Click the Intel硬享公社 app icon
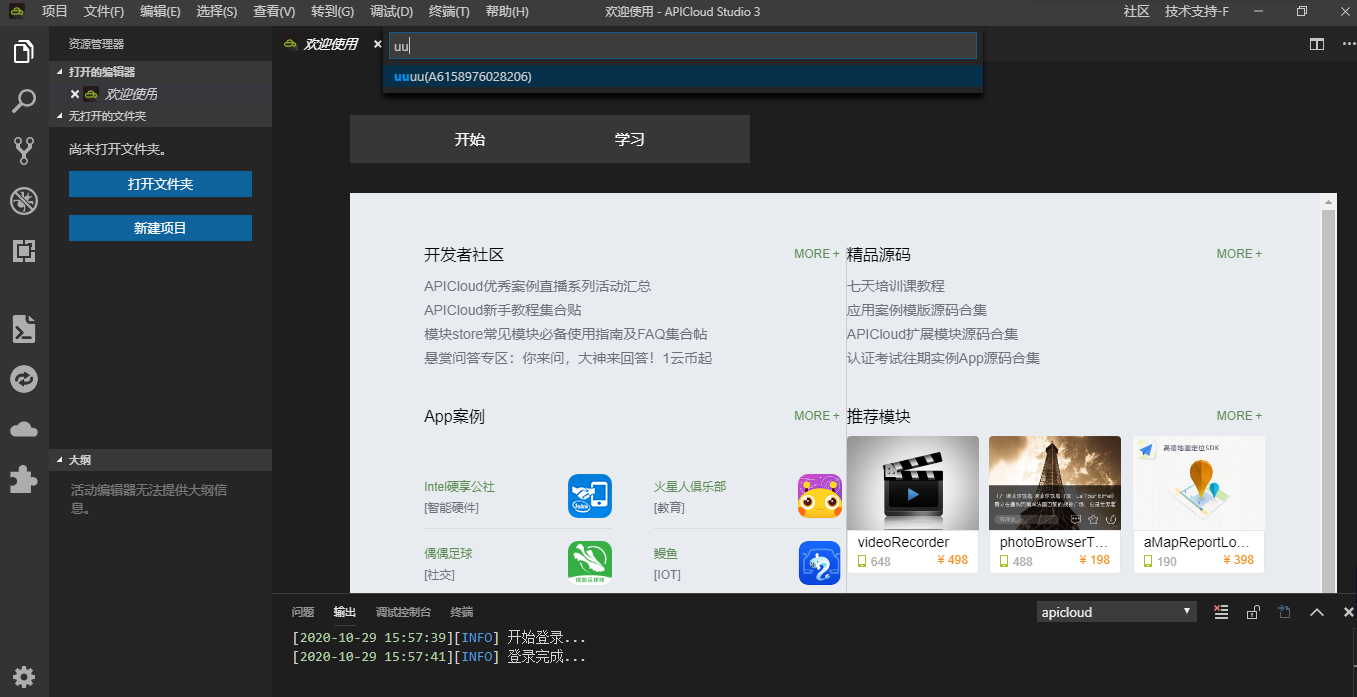 click(590, 495)
